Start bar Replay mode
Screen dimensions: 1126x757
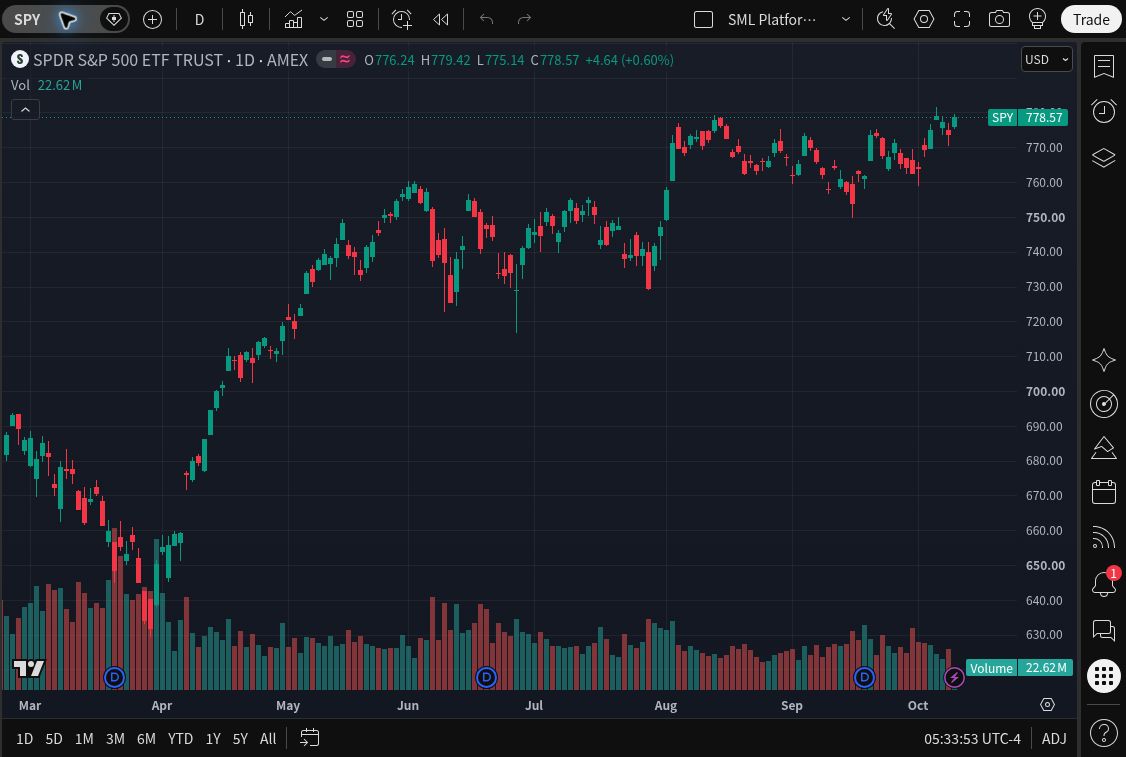pos(441,19)
